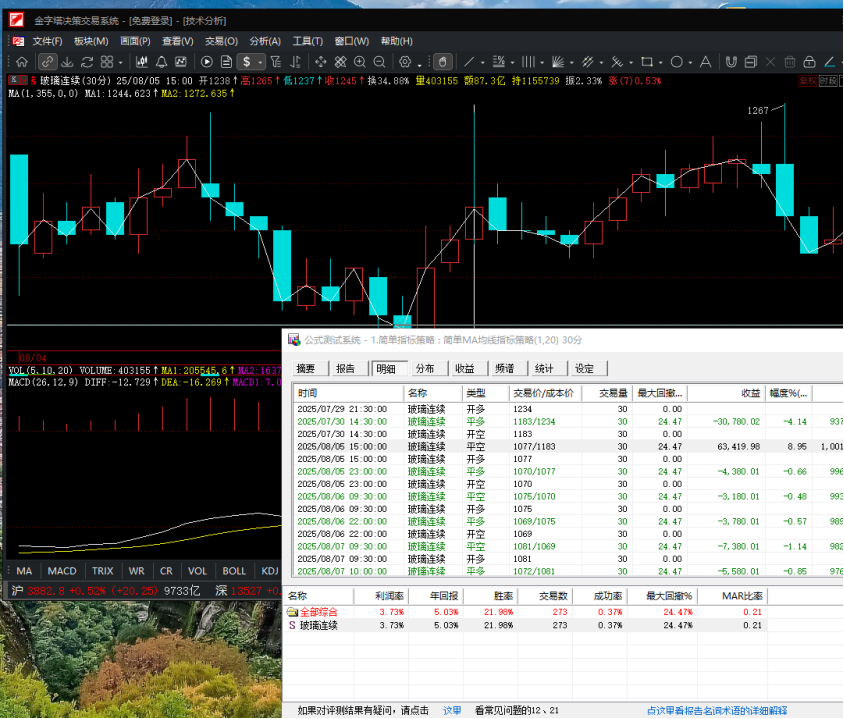
Task: Expand the rectangle shape tool dropdown
Action: pyautogui.click(x=660, y=63)
